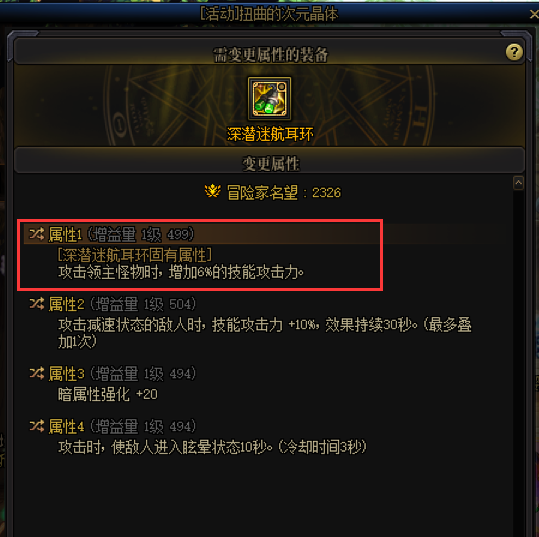Select the 深潜迷航耳环 equipment icon

click(270, 99)
